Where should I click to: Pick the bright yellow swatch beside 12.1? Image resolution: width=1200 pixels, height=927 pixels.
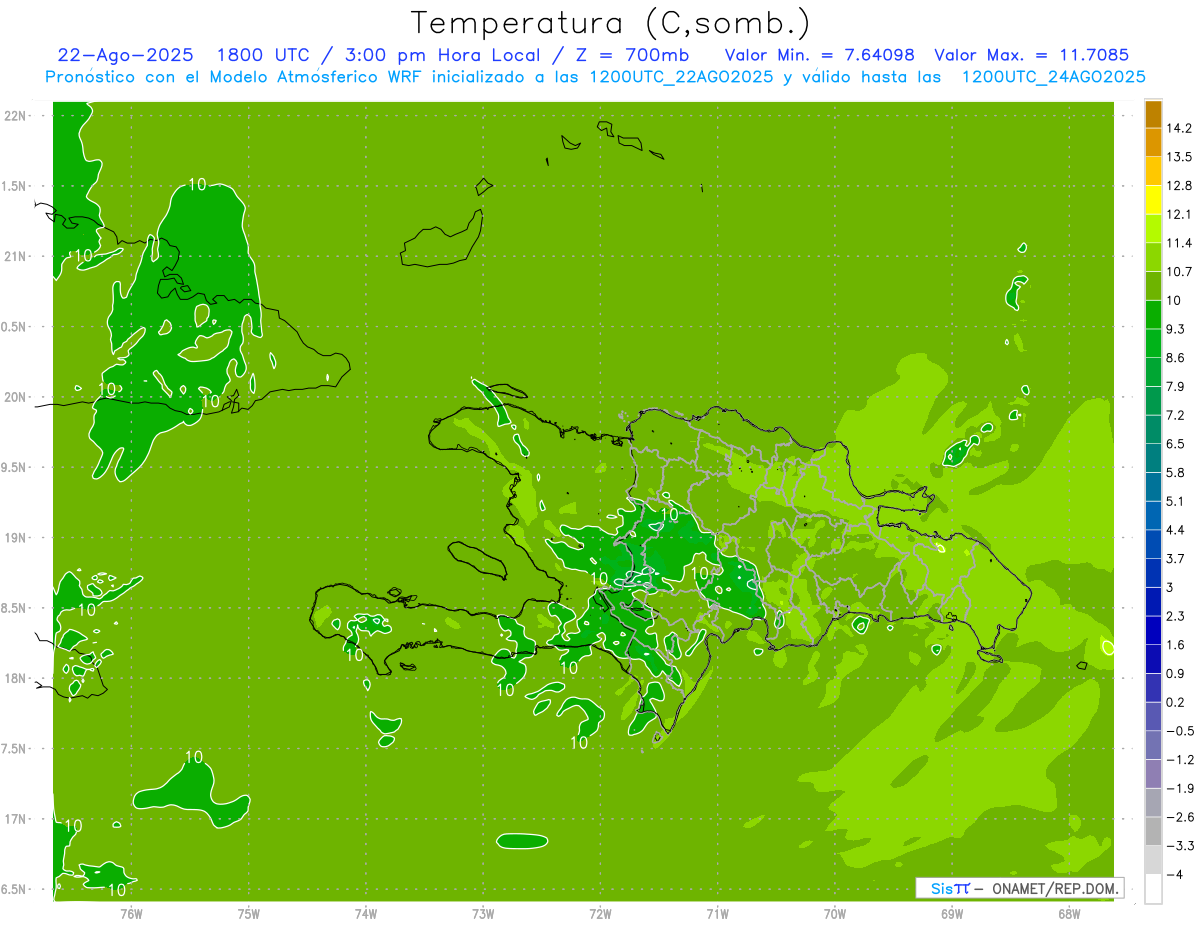click(x=1153, y=200)
